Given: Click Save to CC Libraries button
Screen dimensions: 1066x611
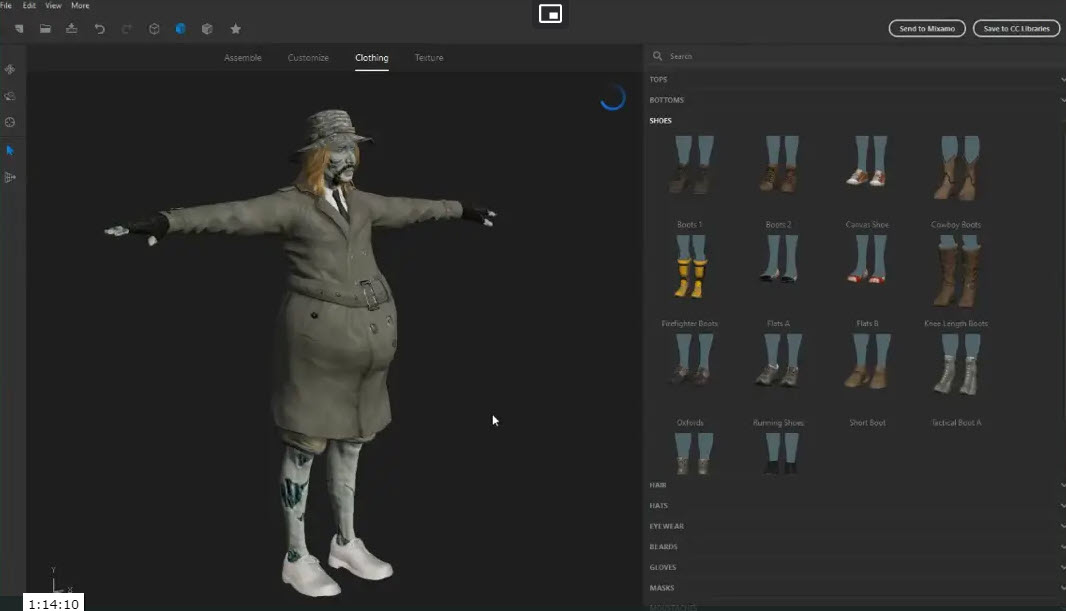Looking at the screenshot, I should point(1016,29).
